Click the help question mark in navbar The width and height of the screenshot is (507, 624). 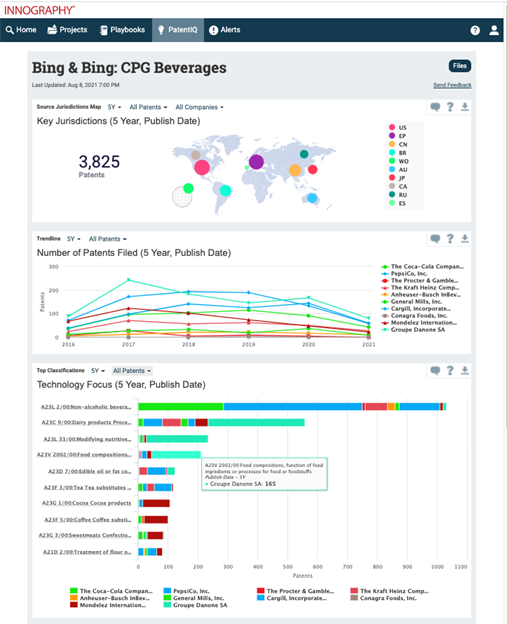coord(475,30)
